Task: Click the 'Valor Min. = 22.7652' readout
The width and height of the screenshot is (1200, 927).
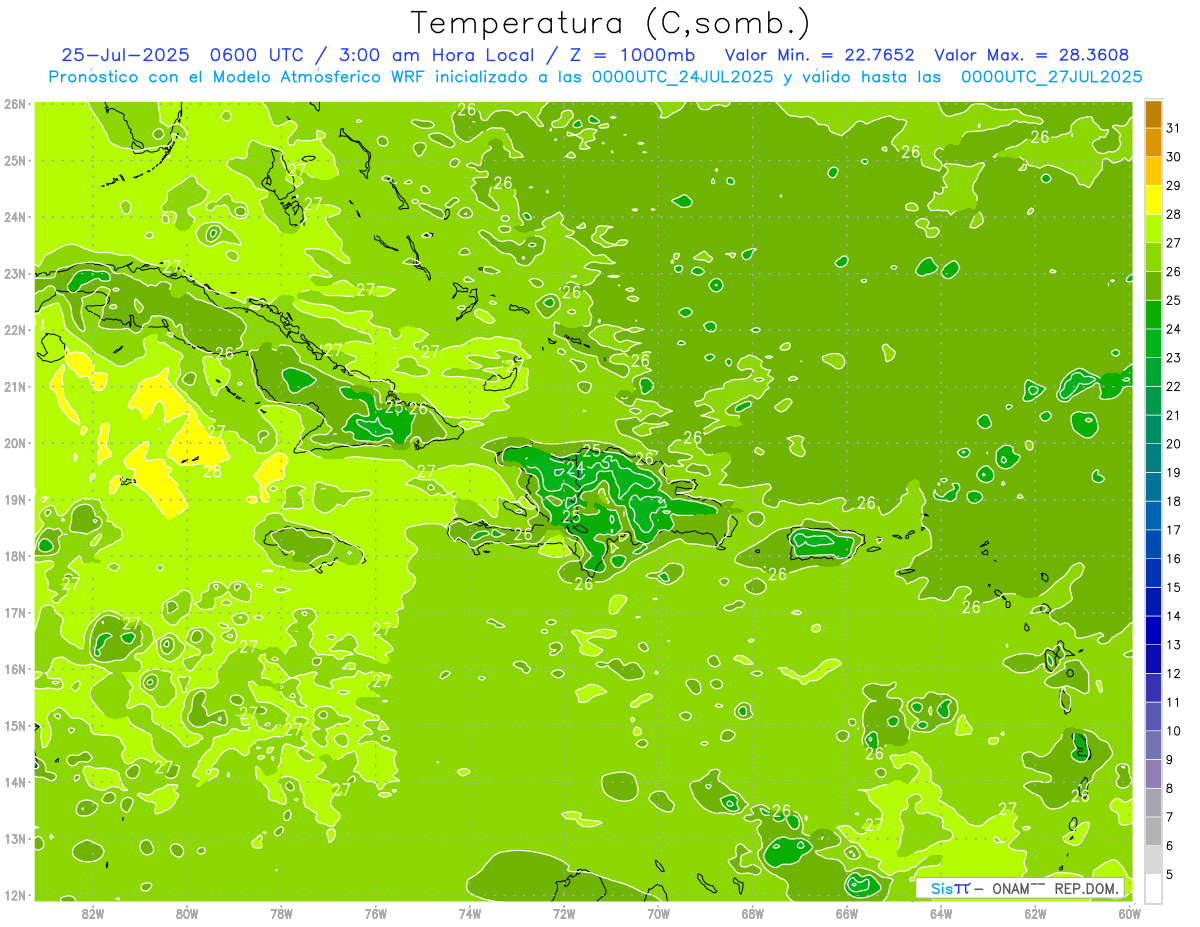Action: tap(820, 55)
